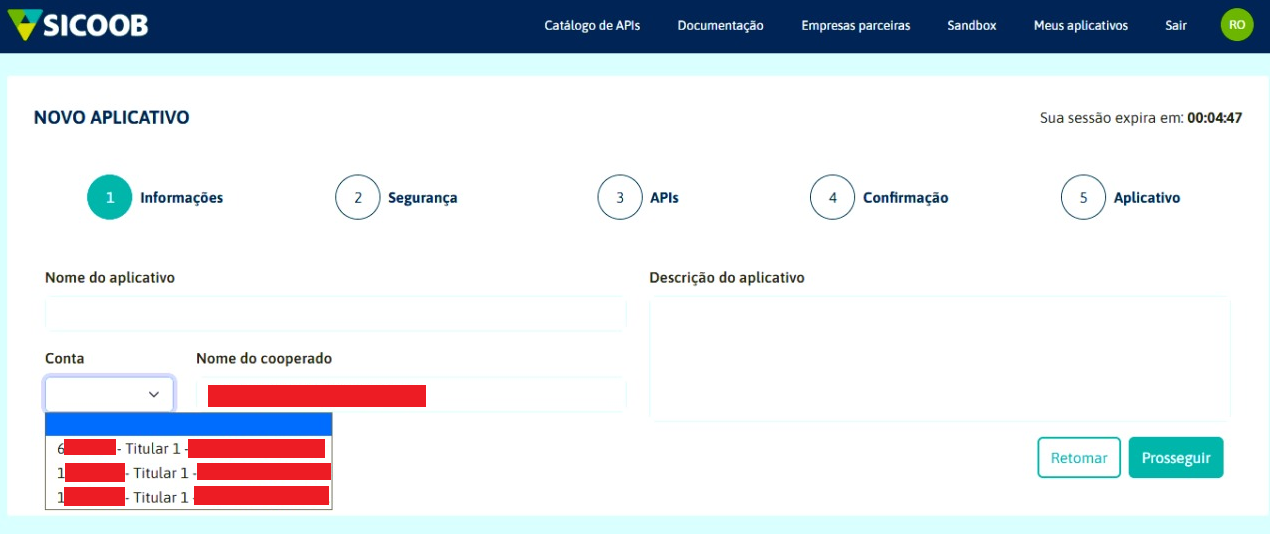The height and width of the screenshot is (534, 1270).
Task: Click the Retomar button
Action: click(1078, 458)
